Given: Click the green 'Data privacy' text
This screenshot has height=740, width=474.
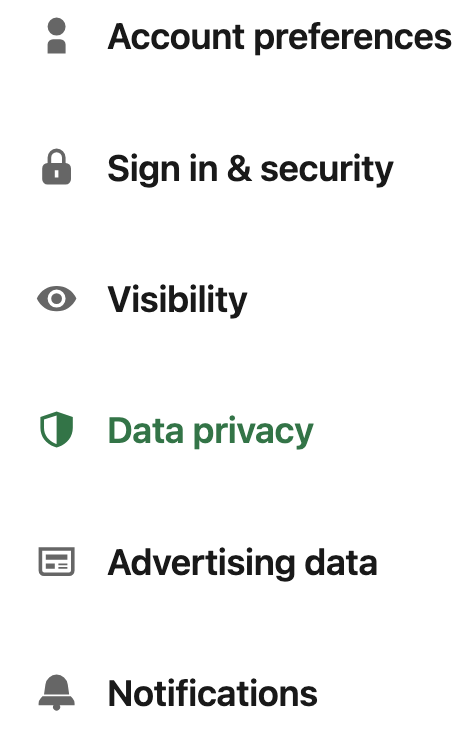Looking at the screenshot, I should coord(211,431).
